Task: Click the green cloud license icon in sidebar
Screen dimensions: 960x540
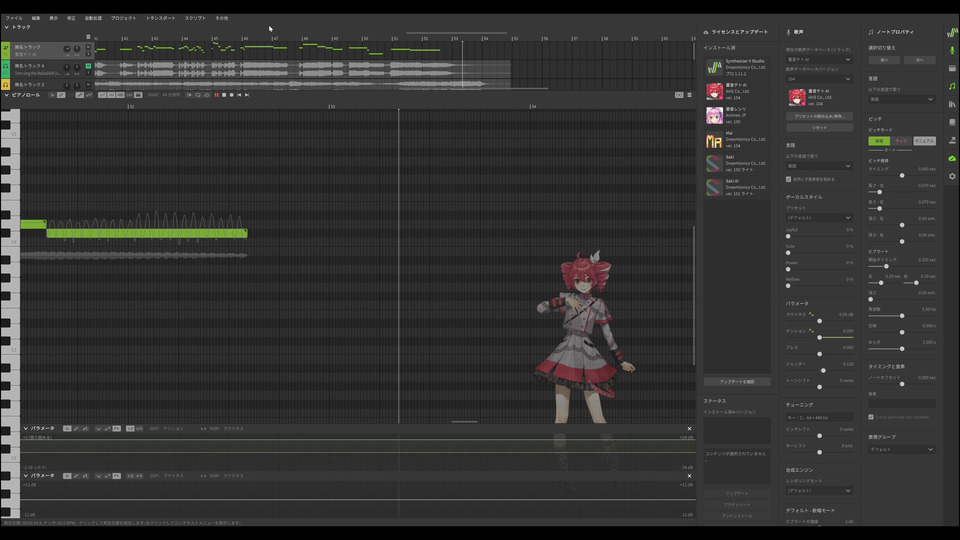Action: tap(951, 158)
